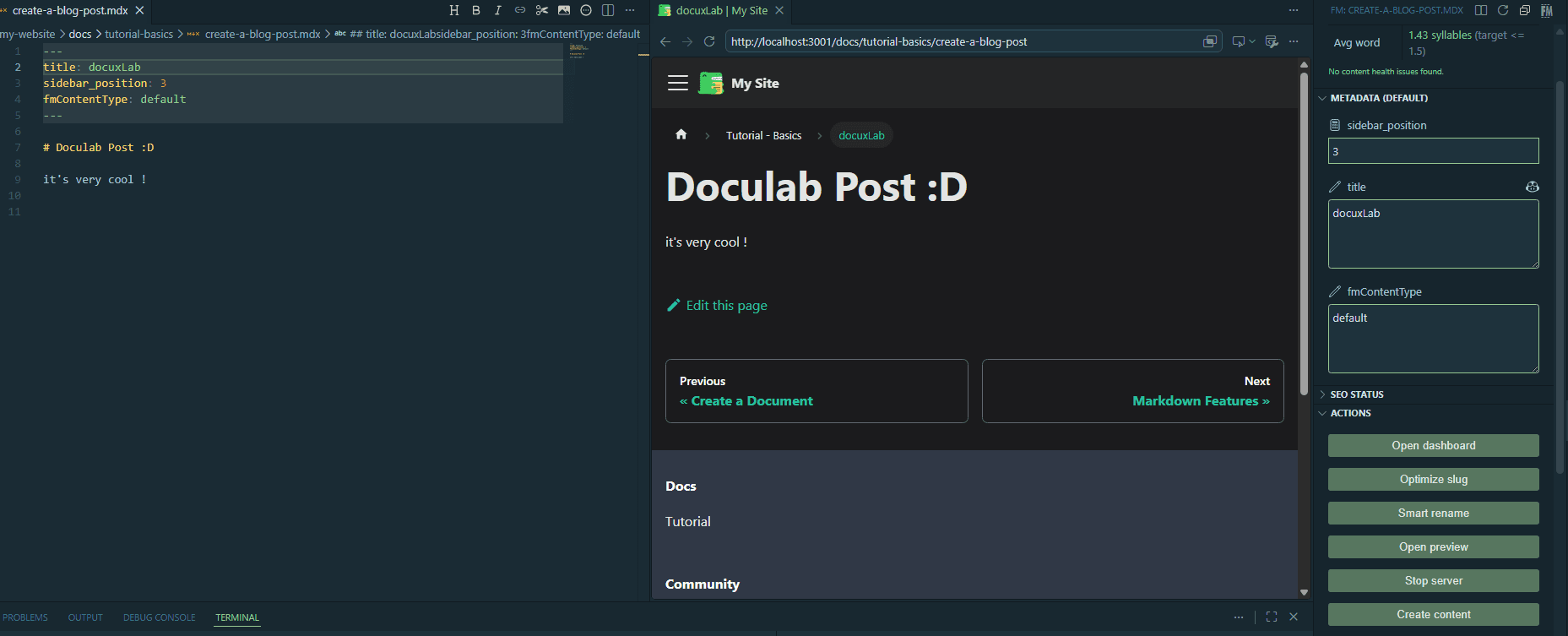The height and width of the screenshot is (636, 1568).
Task: Open Tutorial link in Docs footer
Action: (688, 521)
